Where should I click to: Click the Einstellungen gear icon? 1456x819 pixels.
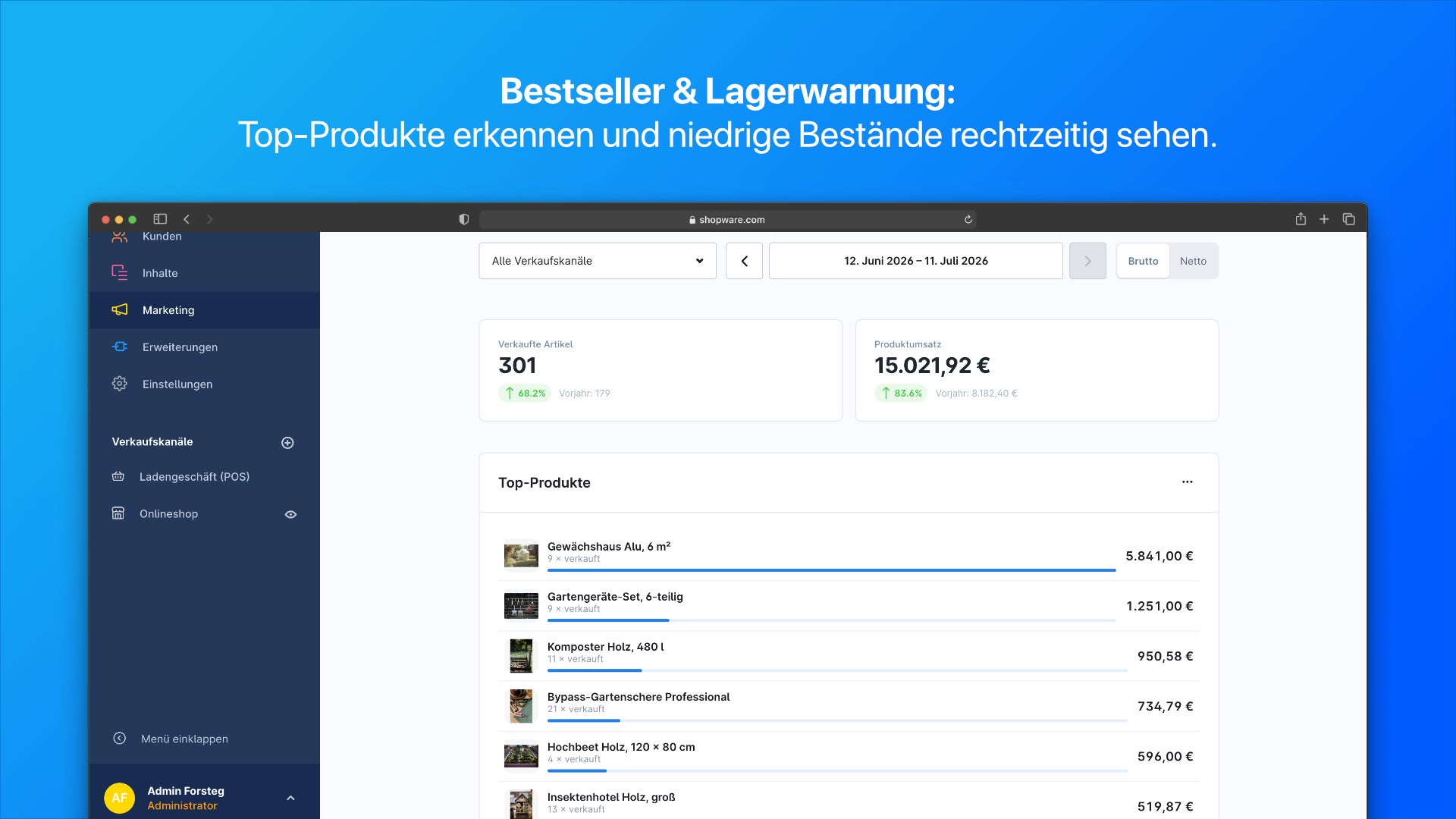coord(119,384)
